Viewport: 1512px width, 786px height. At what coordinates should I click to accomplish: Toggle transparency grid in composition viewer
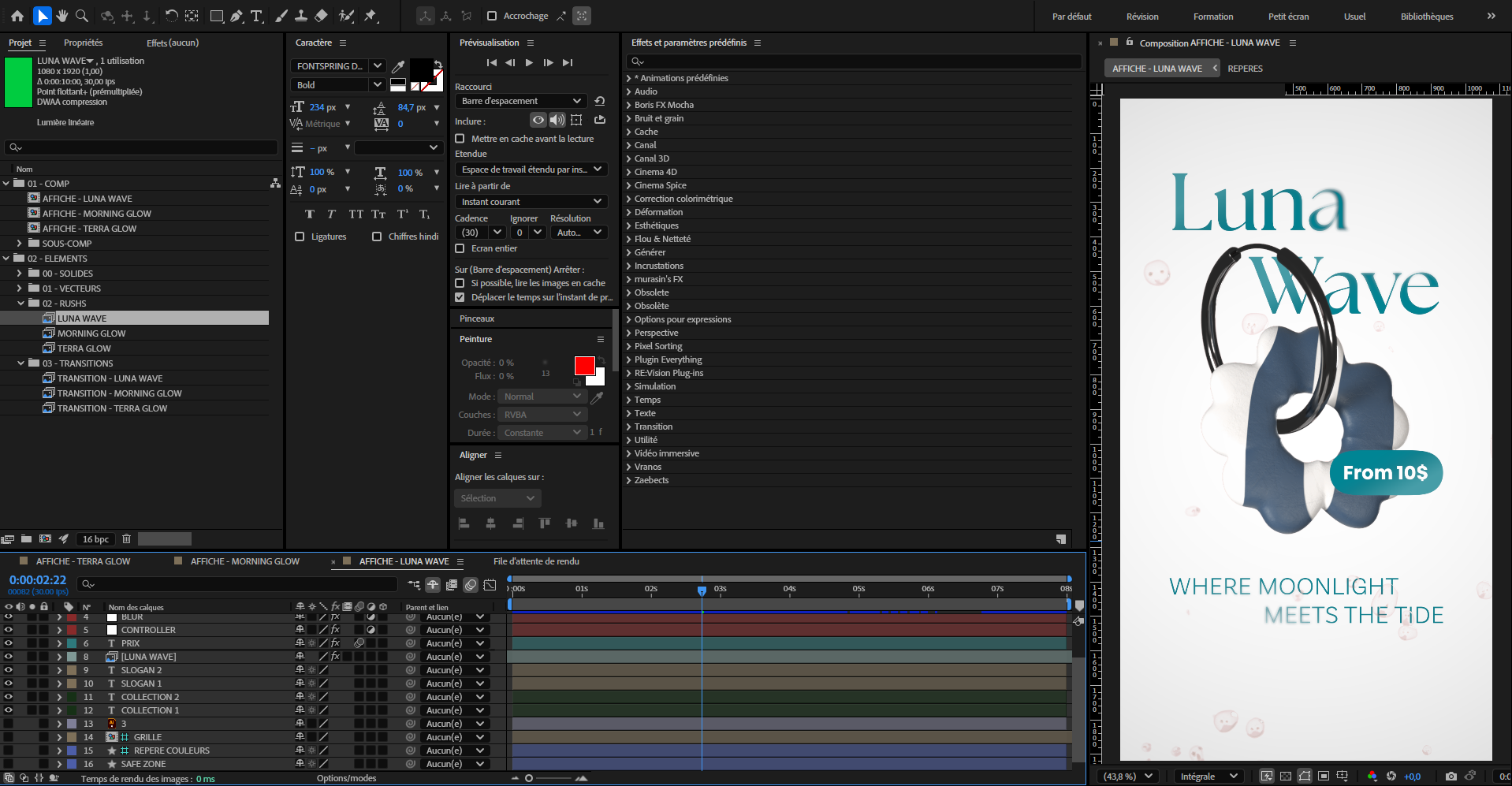(x=1286, y=777)
